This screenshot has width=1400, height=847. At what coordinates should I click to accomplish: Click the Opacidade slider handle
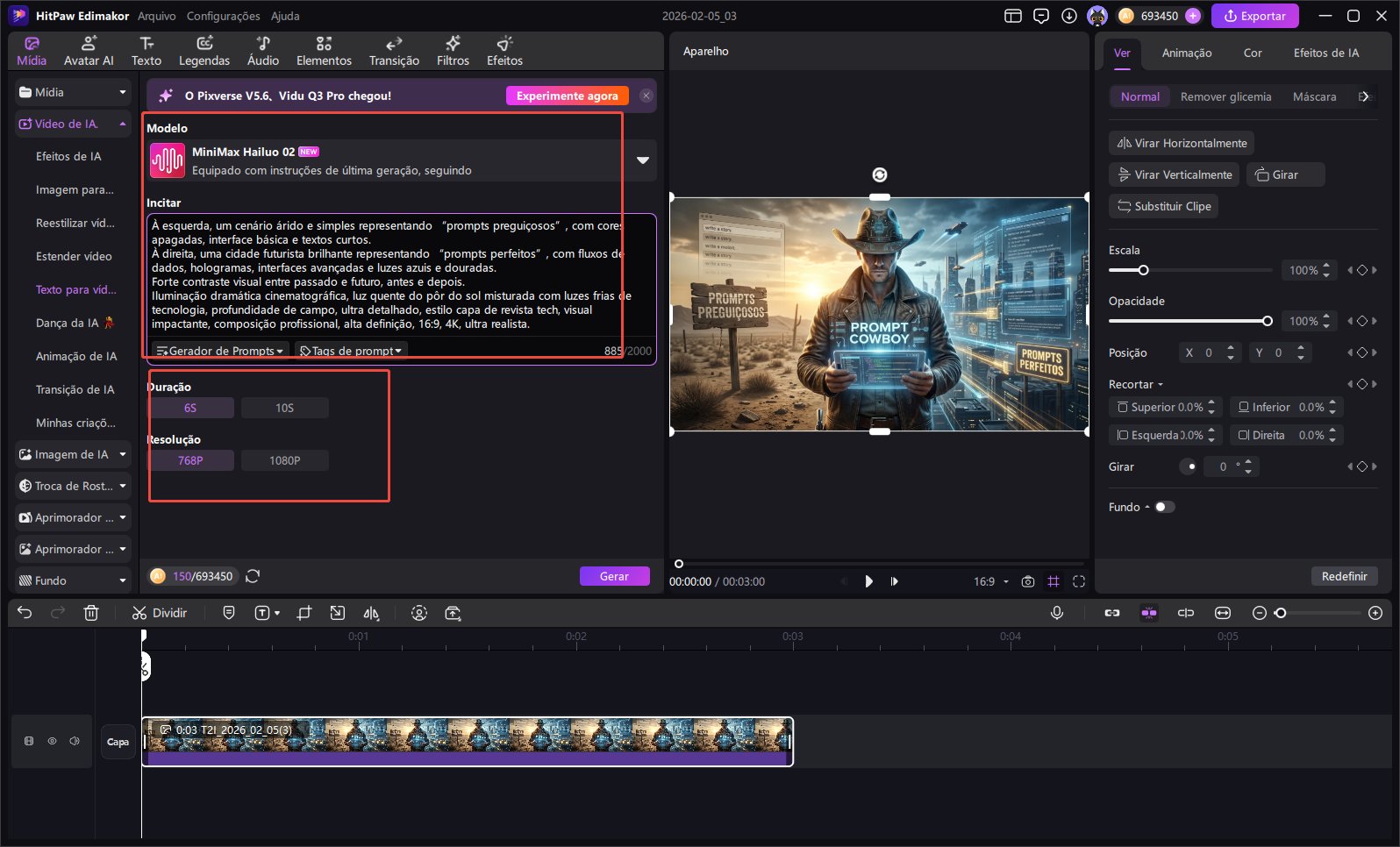[1267, 321]
